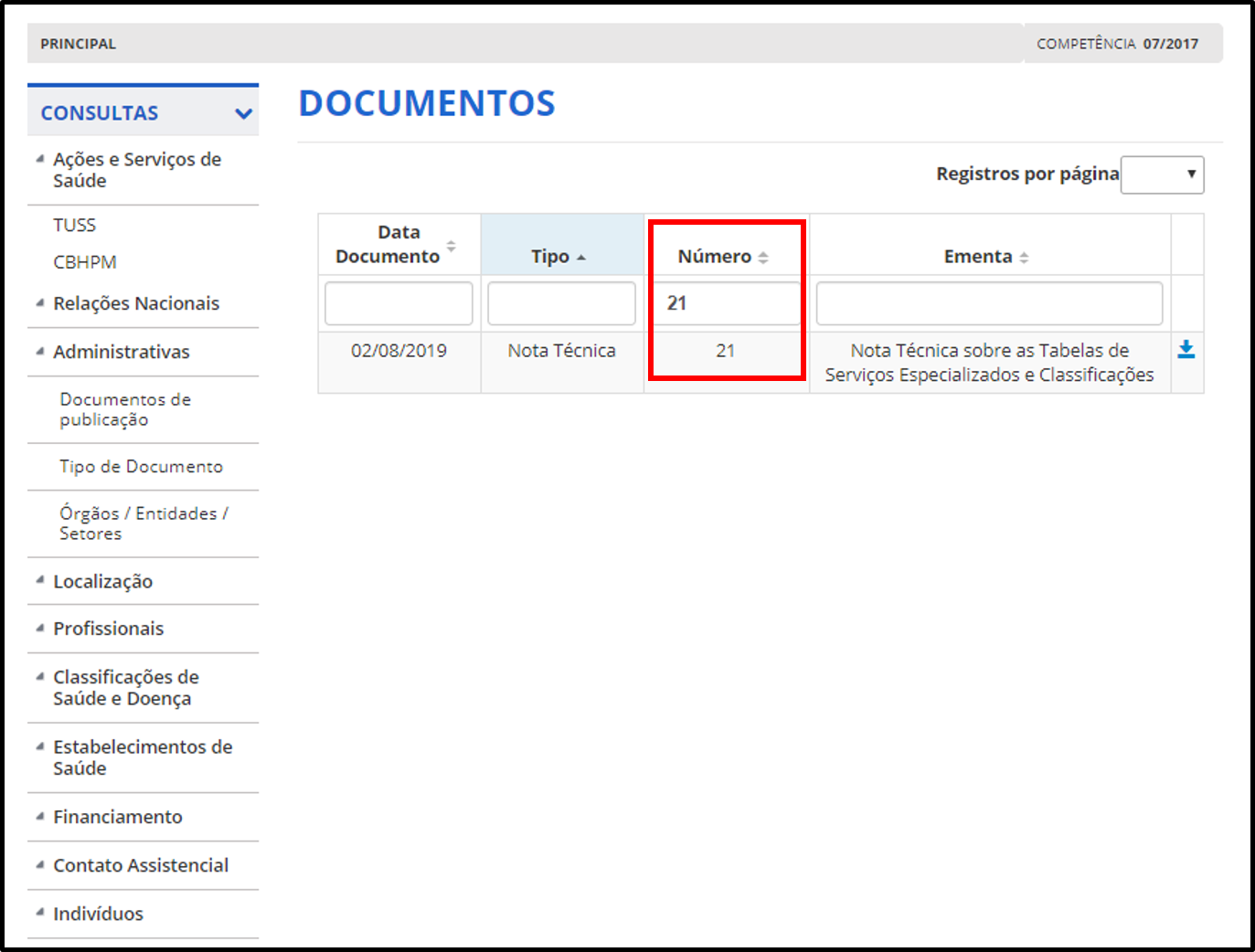Open the CBHPM menu item
Viewport: 1255px width, 952px height.
[x=85, y=262]
